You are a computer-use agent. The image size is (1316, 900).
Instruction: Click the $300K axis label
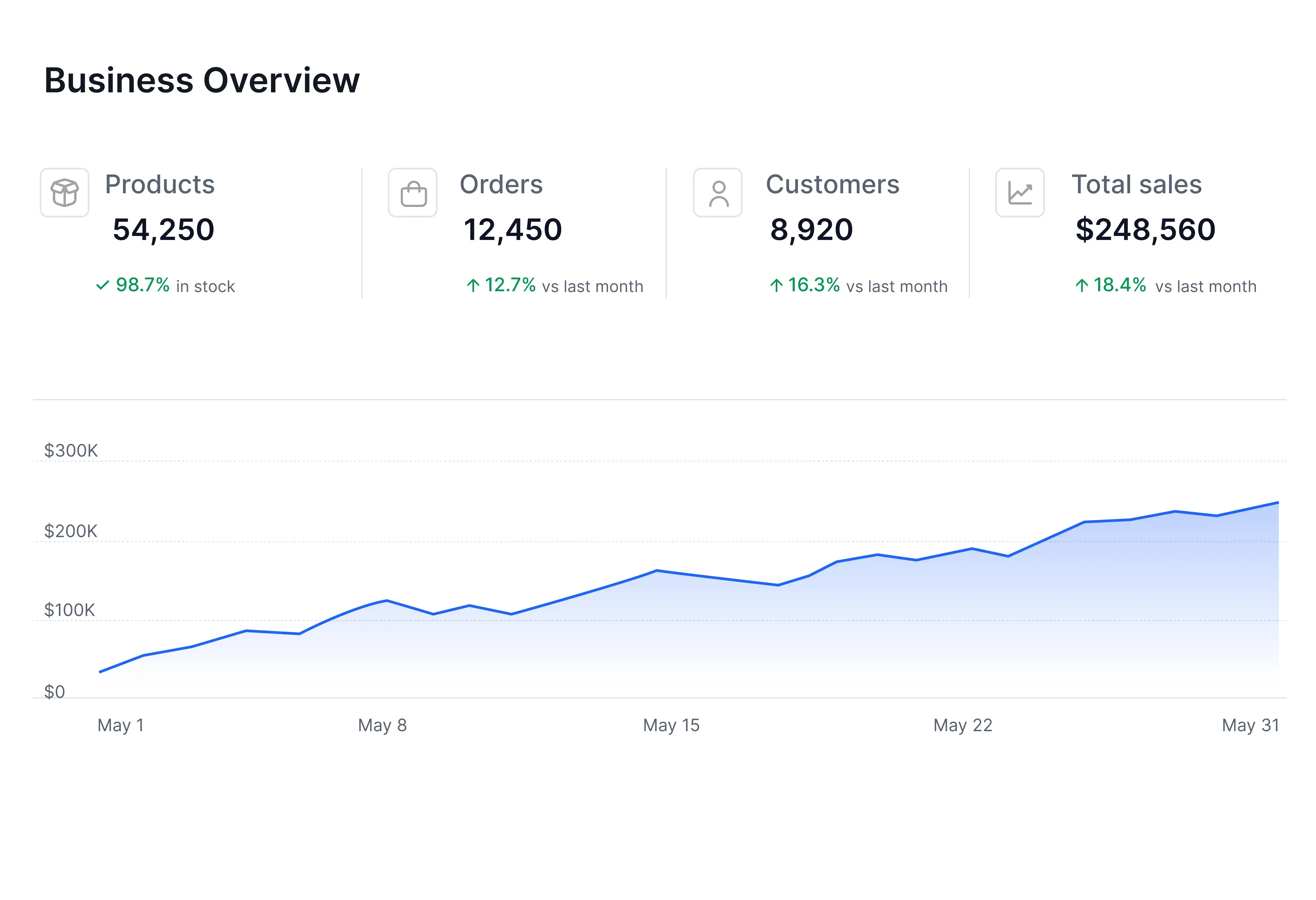tap(71, 451)
